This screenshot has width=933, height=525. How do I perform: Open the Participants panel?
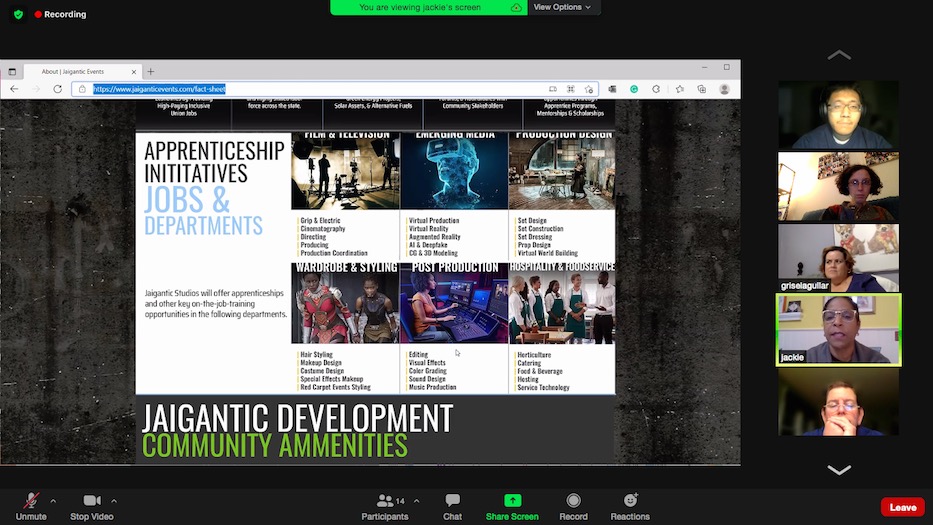(x=385, y=507)
